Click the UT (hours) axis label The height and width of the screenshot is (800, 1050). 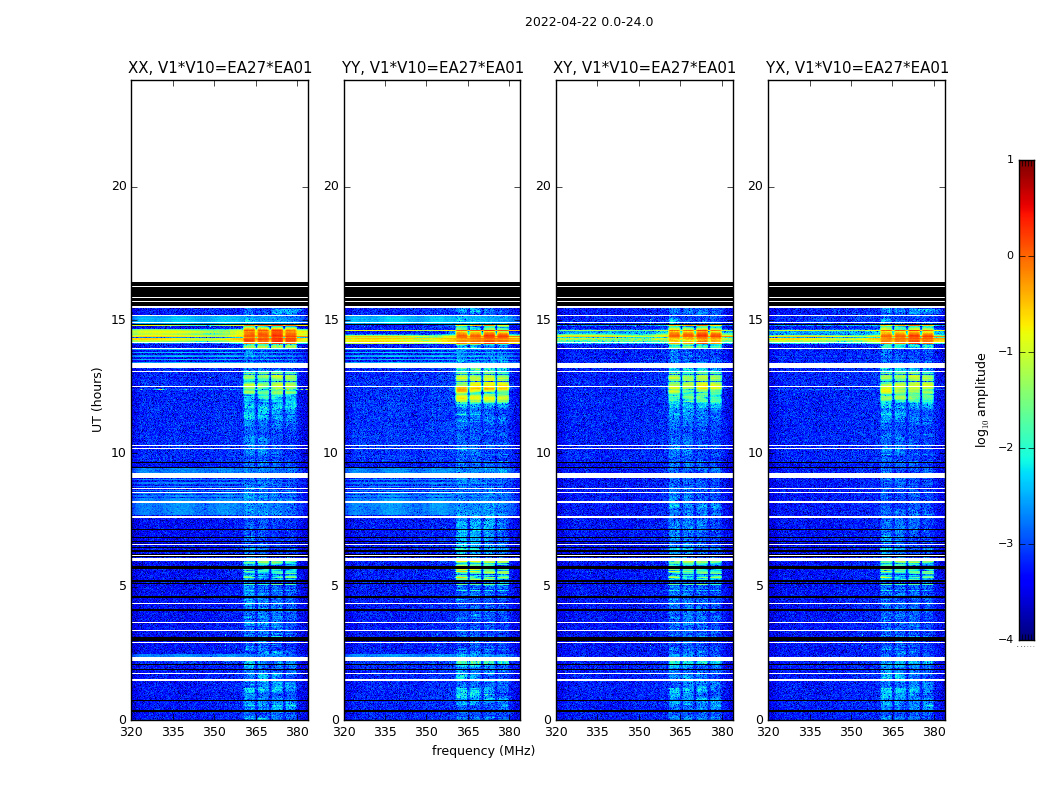(x=97, y=400)
